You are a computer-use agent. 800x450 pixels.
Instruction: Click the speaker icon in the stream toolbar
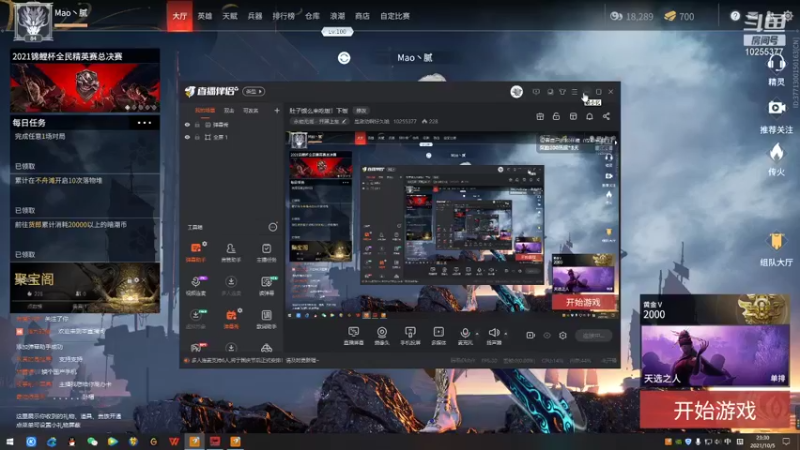click(493, 335)
